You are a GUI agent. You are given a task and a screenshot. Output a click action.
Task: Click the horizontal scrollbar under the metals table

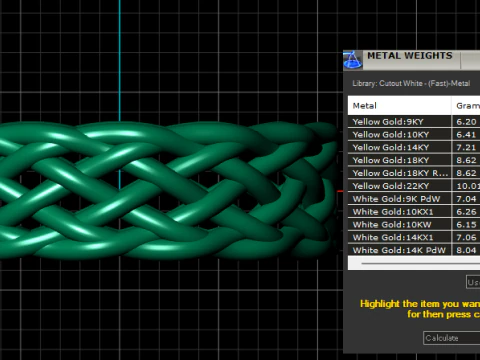(x=414, y=263)
